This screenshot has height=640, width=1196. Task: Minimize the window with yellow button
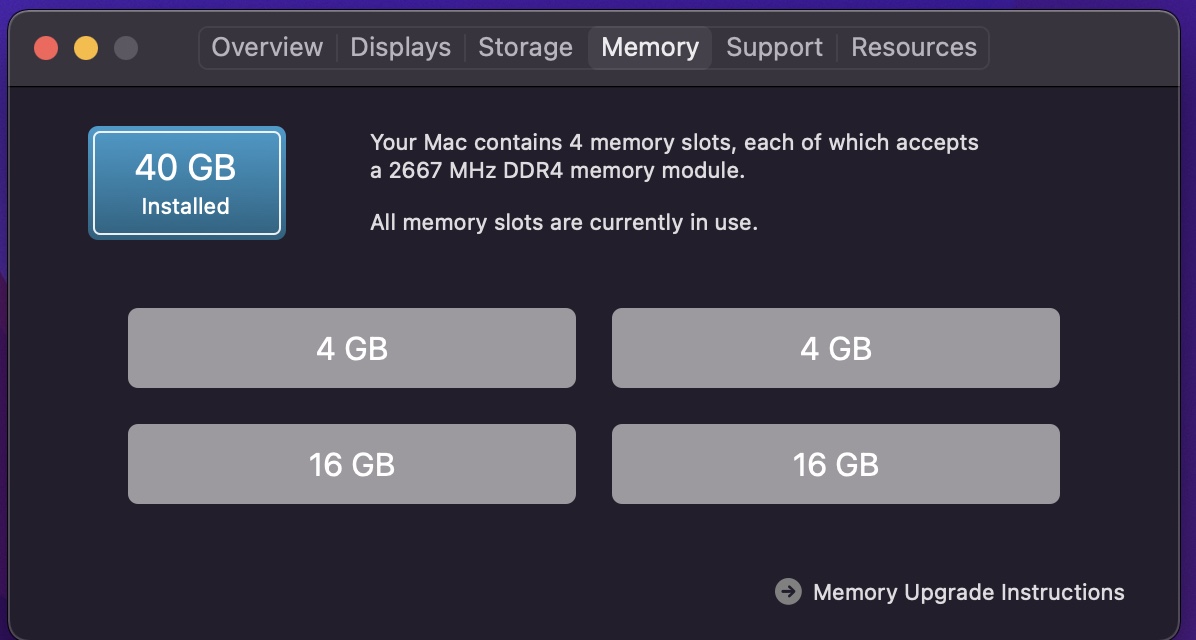click(86, 47)
